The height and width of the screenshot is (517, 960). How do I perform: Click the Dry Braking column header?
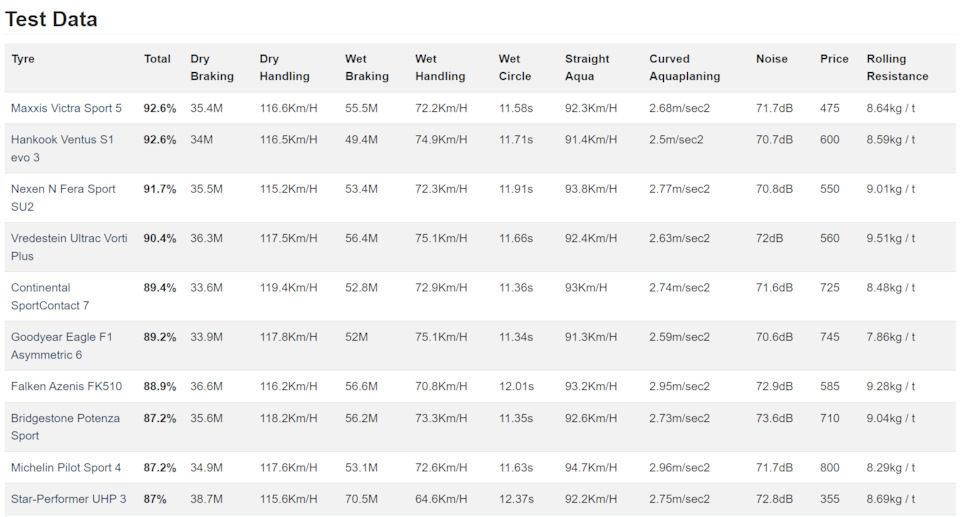[x=212, y=67]
